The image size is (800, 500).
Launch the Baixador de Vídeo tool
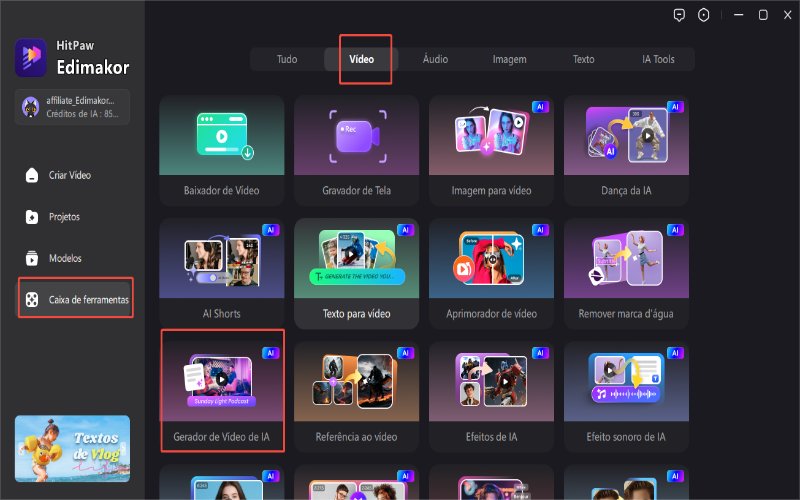click(222, 150)
